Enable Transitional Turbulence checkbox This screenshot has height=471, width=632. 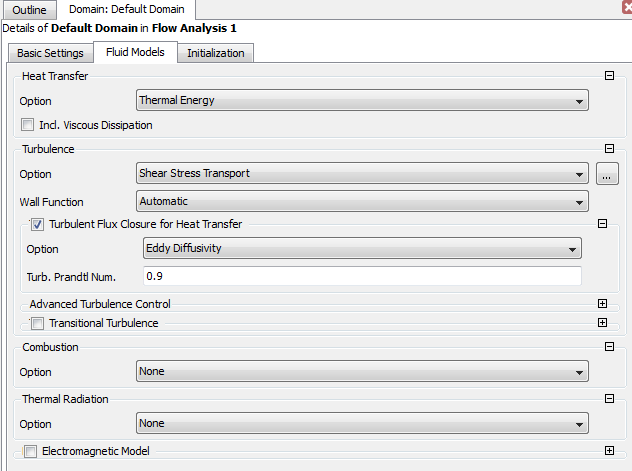(38, 323)
